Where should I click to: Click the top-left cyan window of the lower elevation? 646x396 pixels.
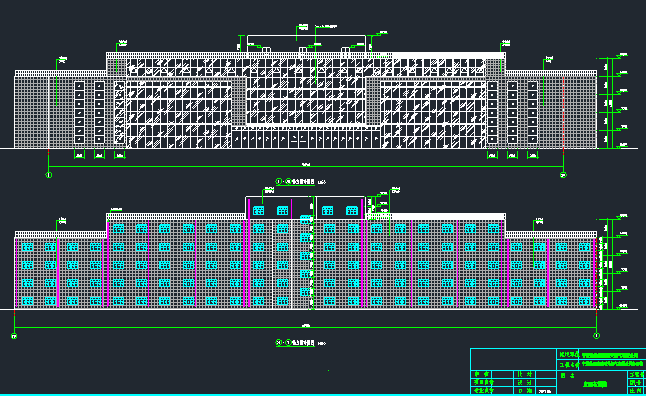[27, 247]
